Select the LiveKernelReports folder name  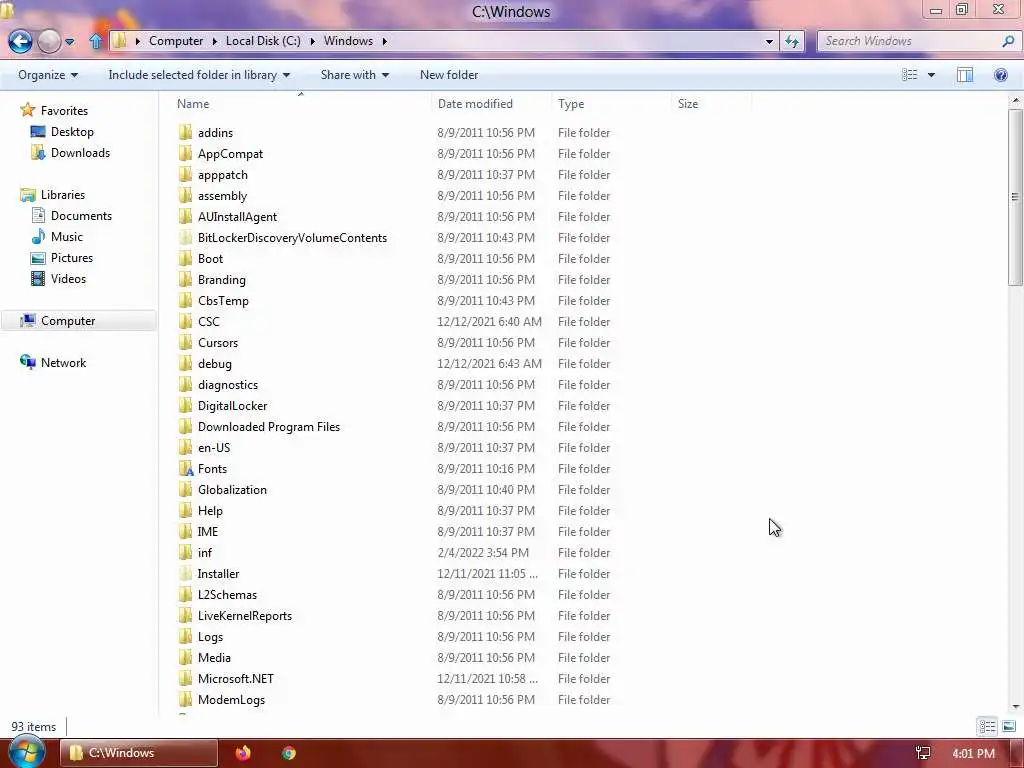pos(245,616)
